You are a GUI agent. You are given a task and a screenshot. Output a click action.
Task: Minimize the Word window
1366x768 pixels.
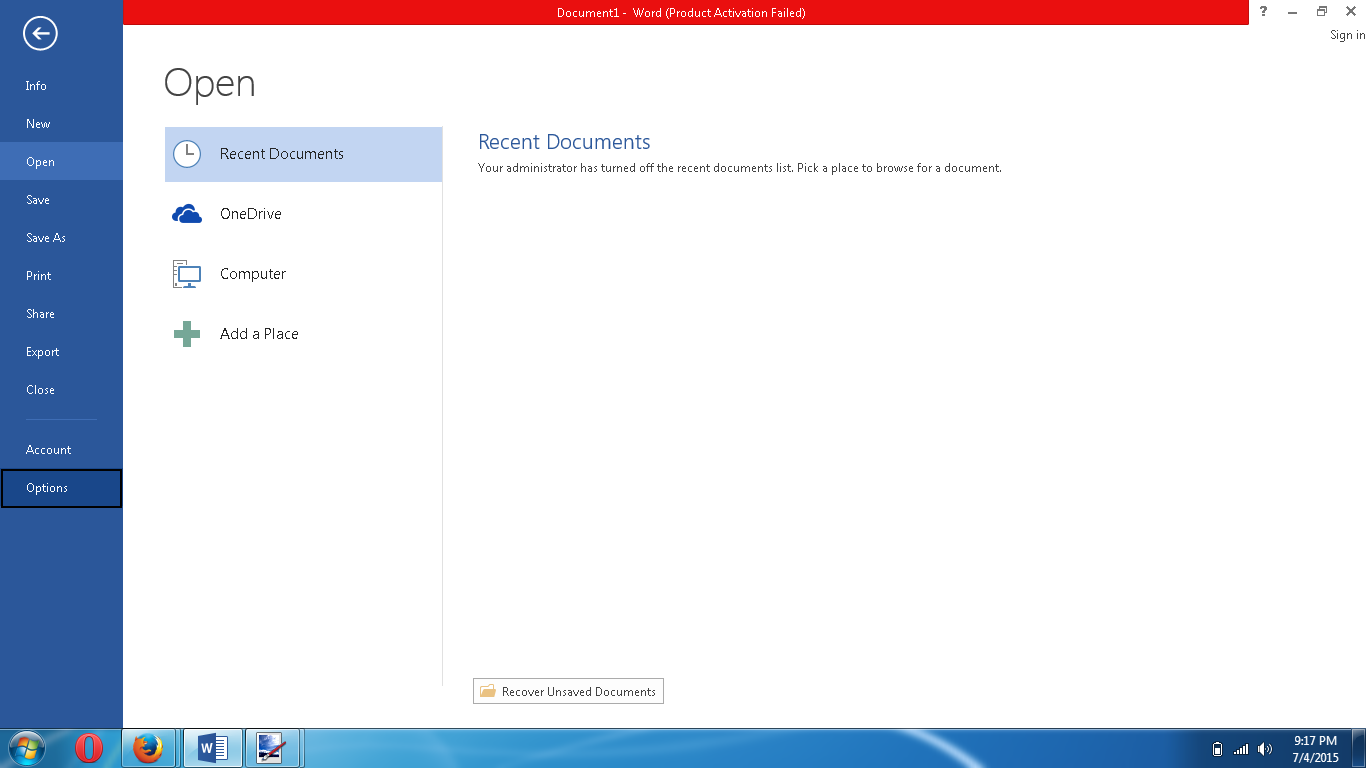[x=1293, y=11]
